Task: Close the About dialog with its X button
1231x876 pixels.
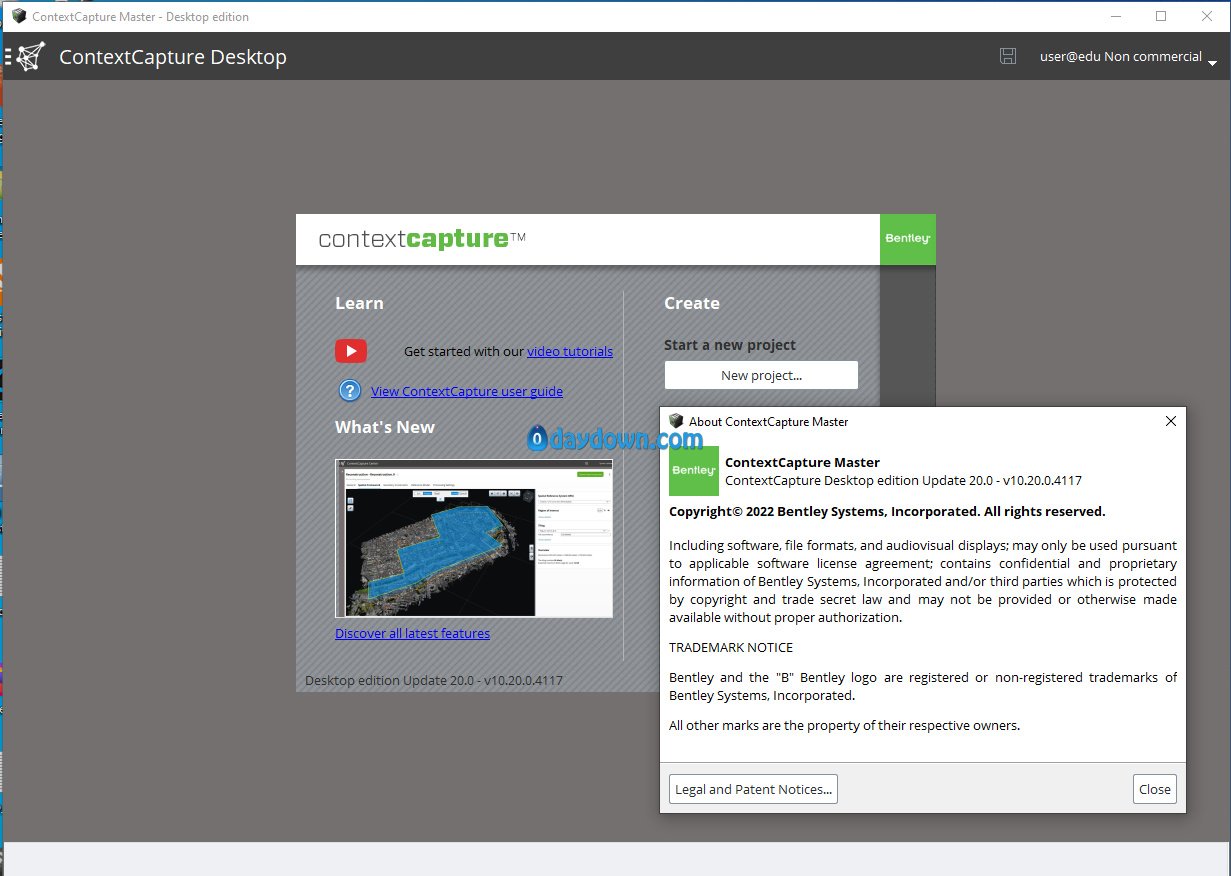Action: 1171,421
